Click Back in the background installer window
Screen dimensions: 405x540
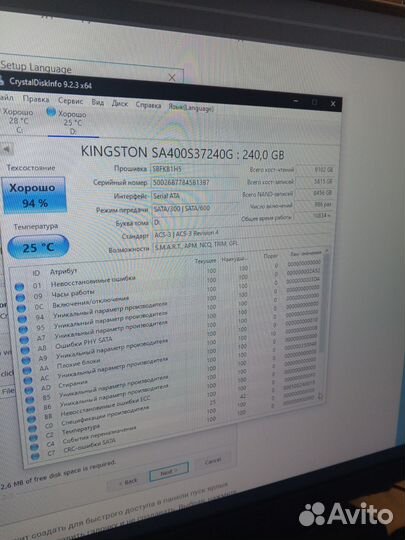click(x=127, y=482)
